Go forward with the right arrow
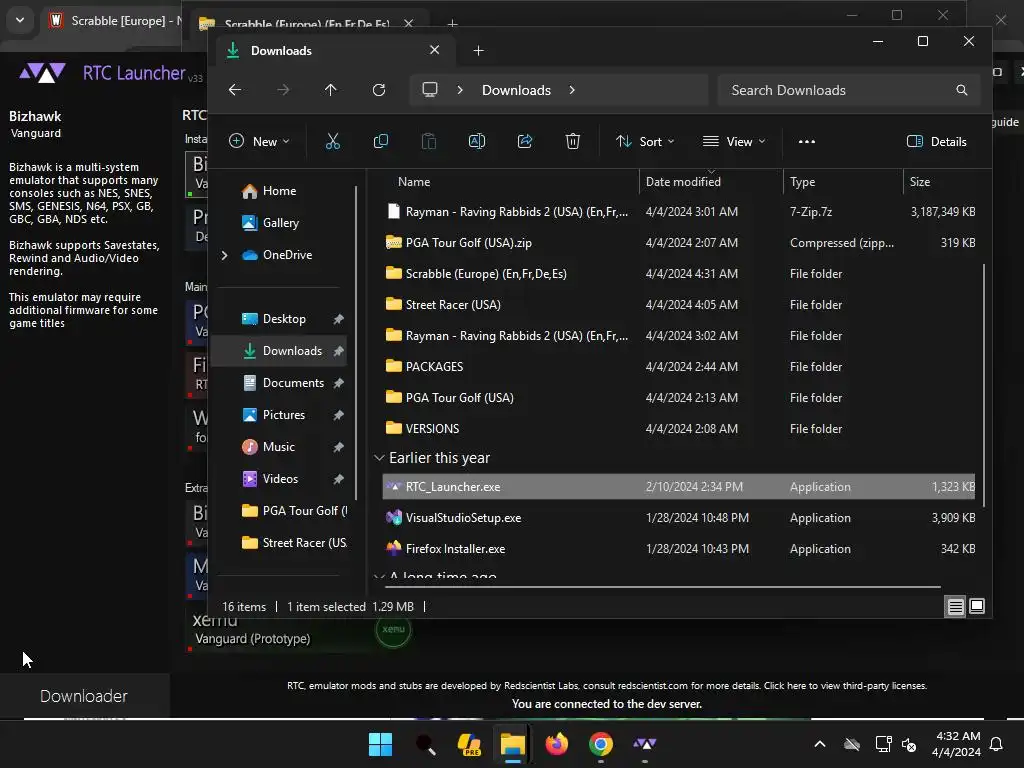 coord(283,90)
